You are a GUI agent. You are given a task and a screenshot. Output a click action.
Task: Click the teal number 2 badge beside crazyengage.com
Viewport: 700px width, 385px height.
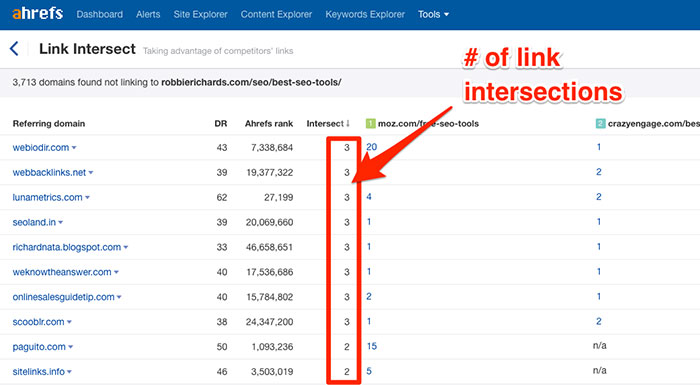coord(600,123)
